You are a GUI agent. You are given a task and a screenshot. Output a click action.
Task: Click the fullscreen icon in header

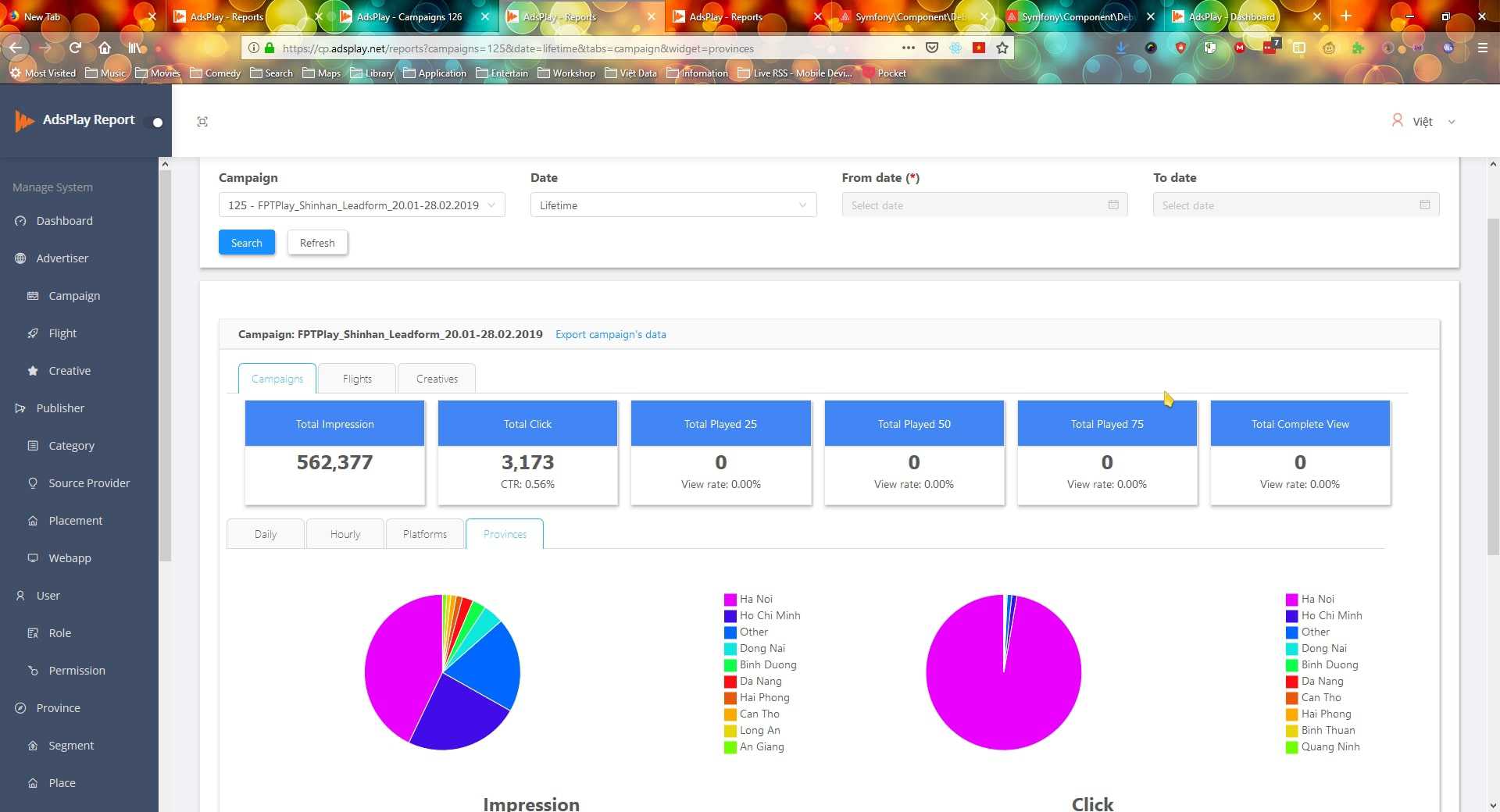click(202, 122)
